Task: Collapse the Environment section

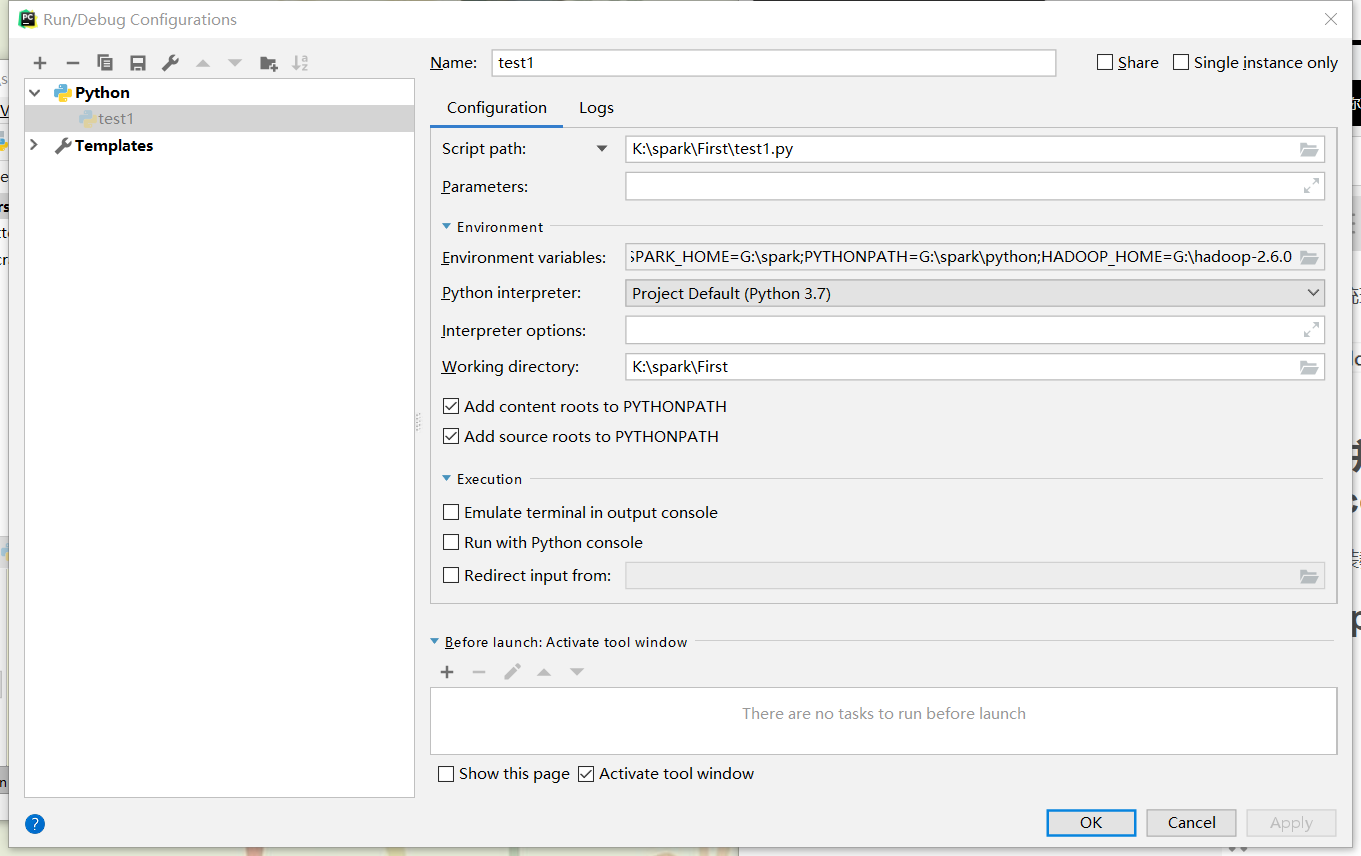Action: (x=446, y=226)
